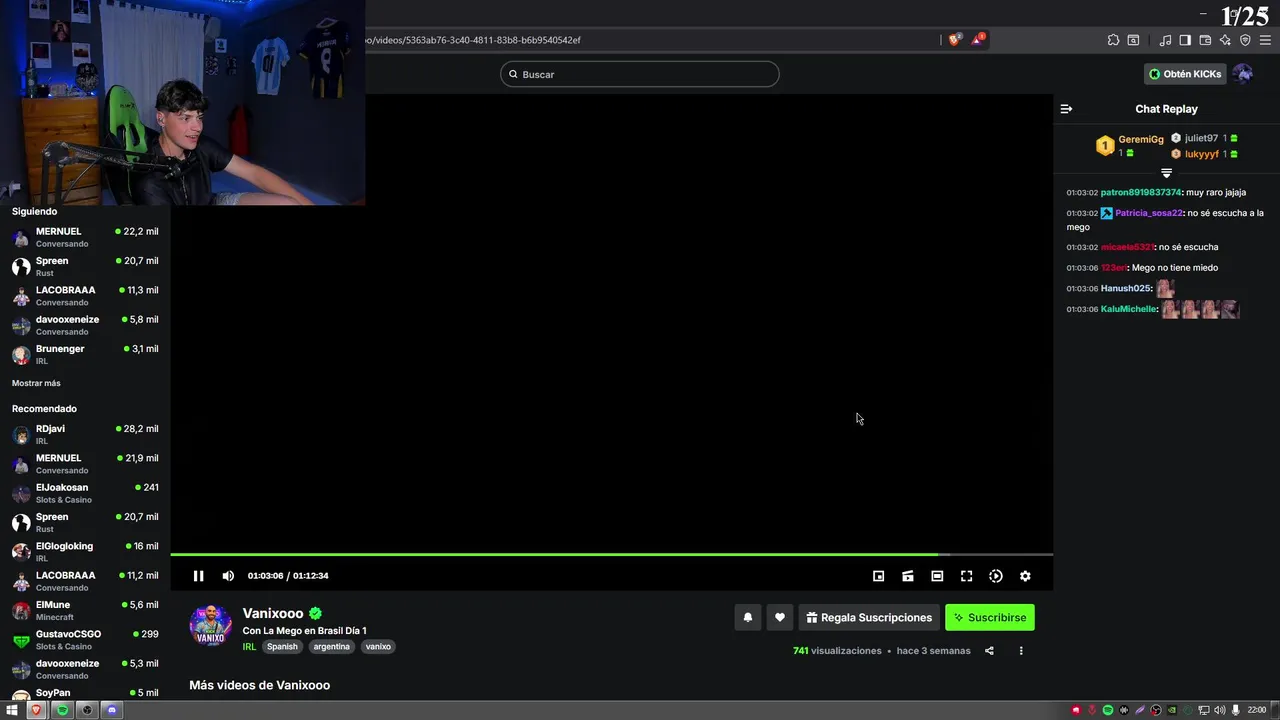
Task: Click the Vanixooo channel avatar
Action: coord(211,626)
